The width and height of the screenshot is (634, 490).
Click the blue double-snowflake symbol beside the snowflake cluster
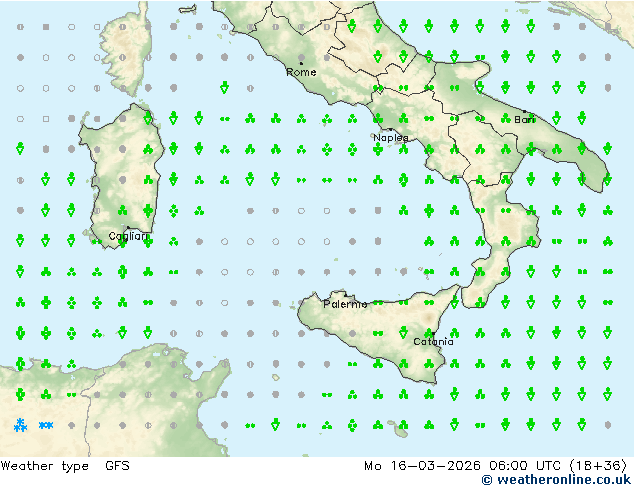point(46,425)
